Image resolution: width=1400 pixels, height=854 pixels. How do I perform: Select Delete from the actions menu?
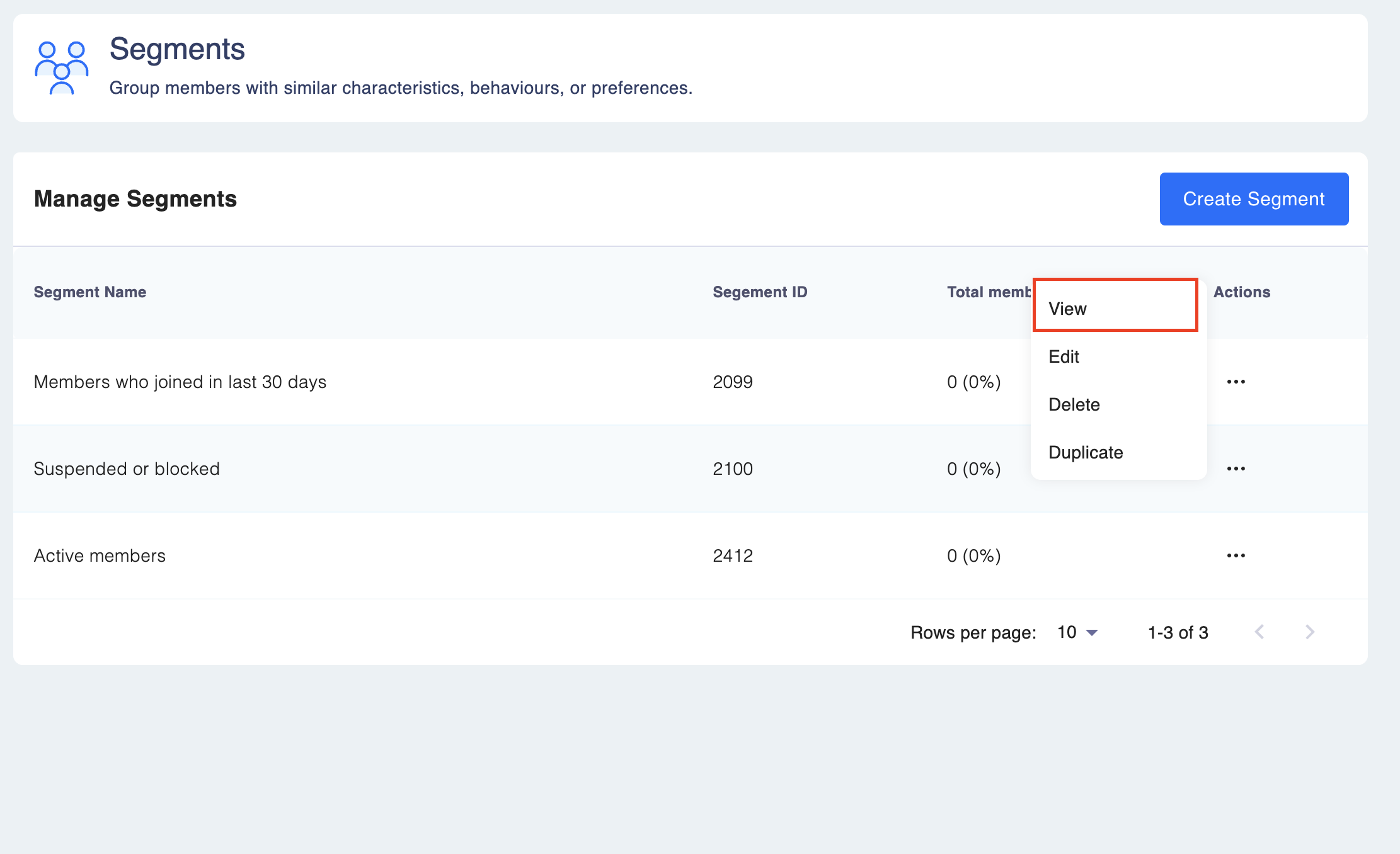(x=1074, y=404)
